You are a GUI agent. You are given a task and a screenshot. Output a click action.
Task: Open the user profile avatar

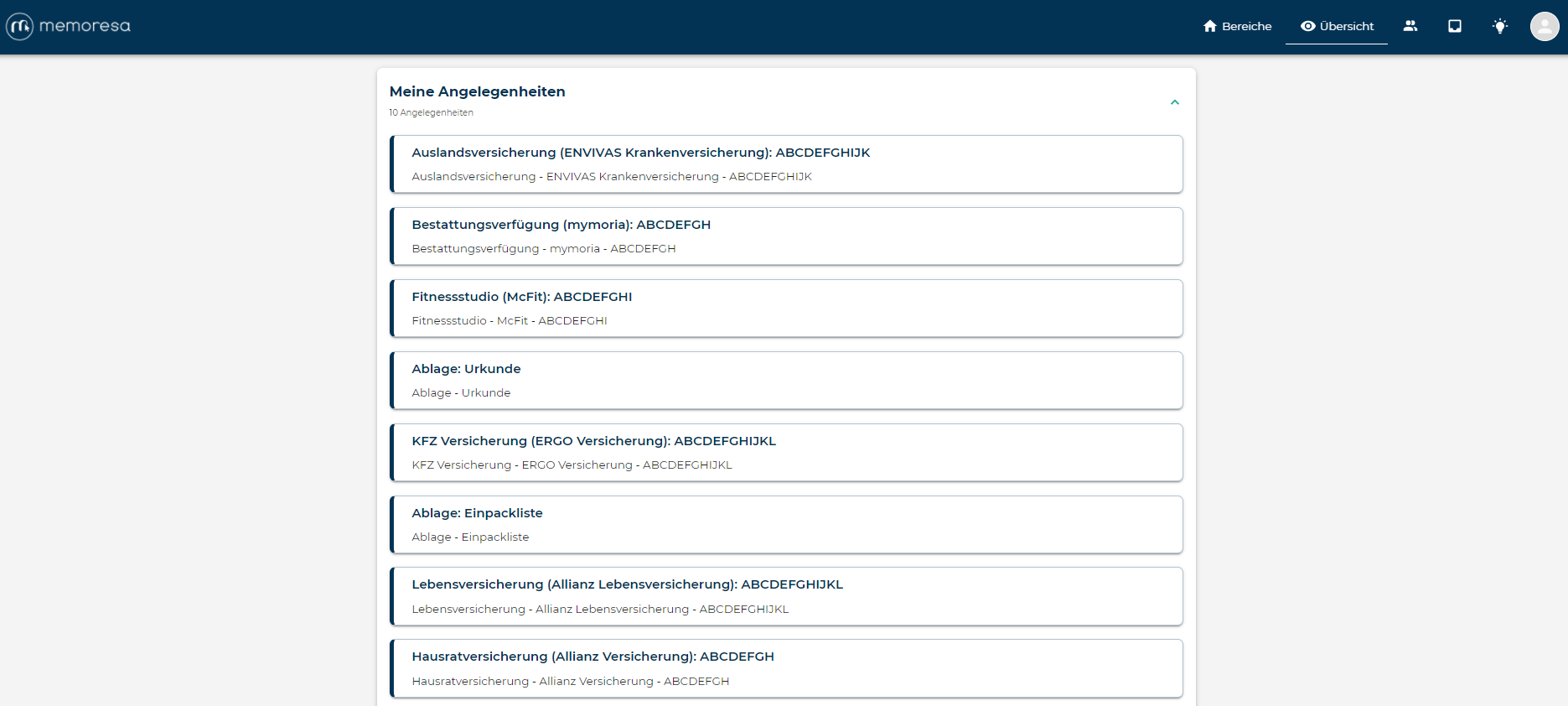point(1544,27)
